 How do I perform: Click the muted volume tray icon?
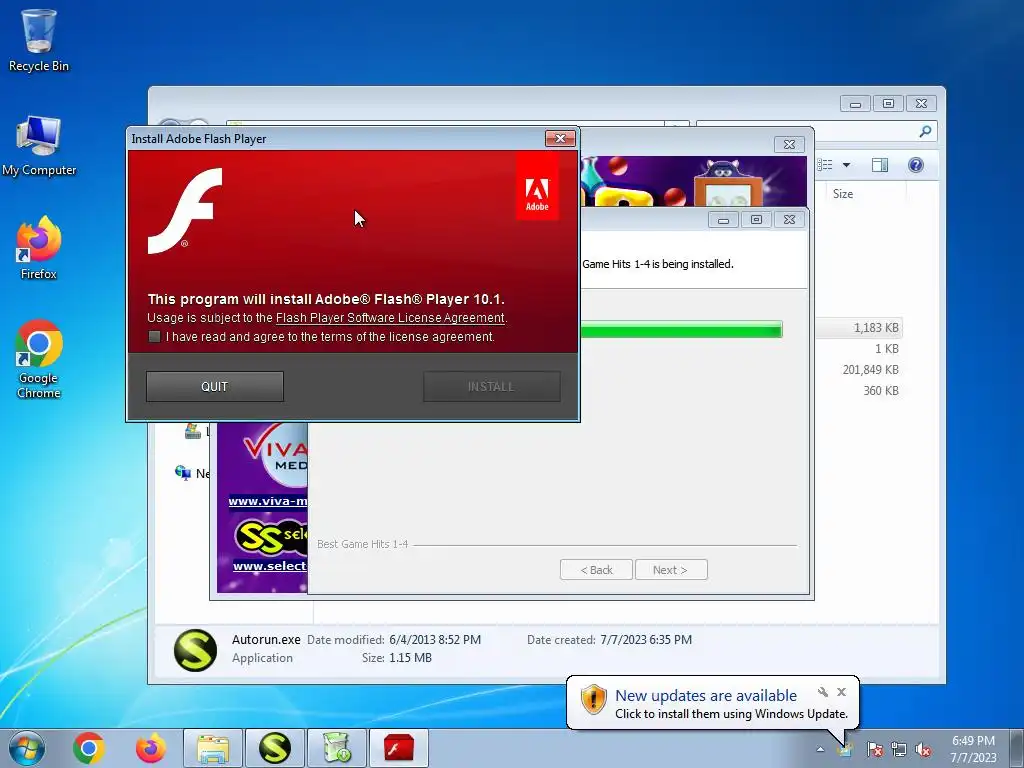(923, 749)
